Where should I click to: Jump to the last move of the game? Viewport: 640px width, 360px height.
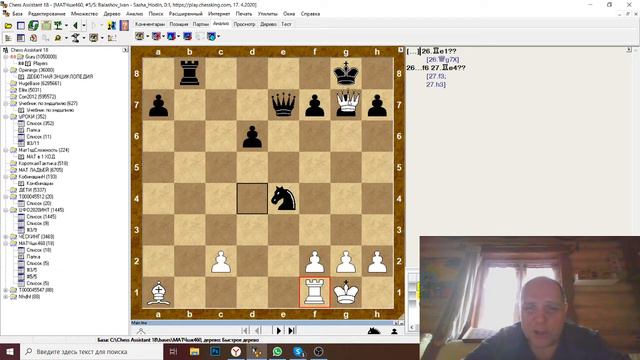point(291,331)
